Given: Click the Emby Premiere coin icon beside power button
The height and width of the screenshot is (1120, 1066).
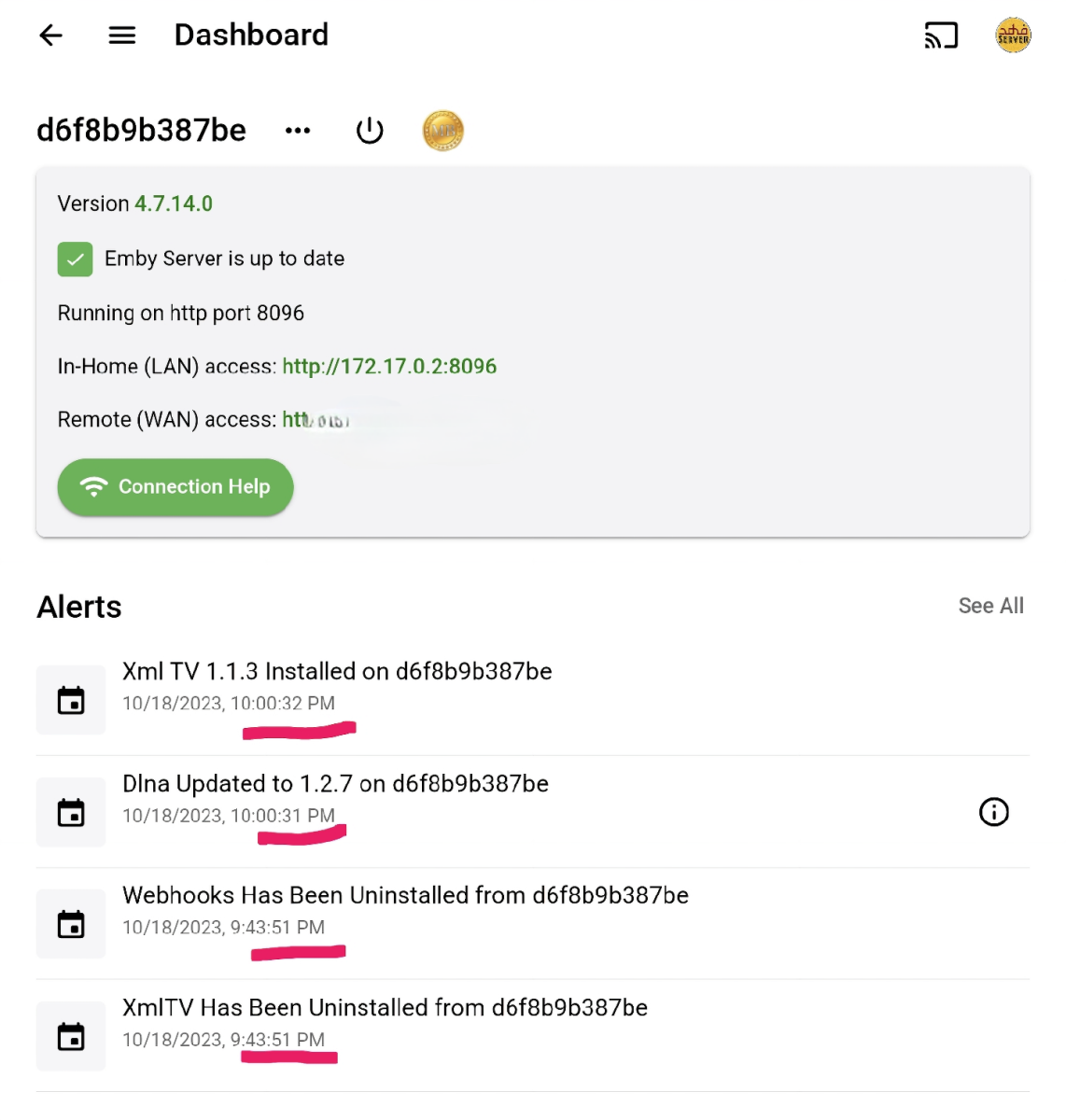Looking at the screenshot, I should (x=442, y=131).
